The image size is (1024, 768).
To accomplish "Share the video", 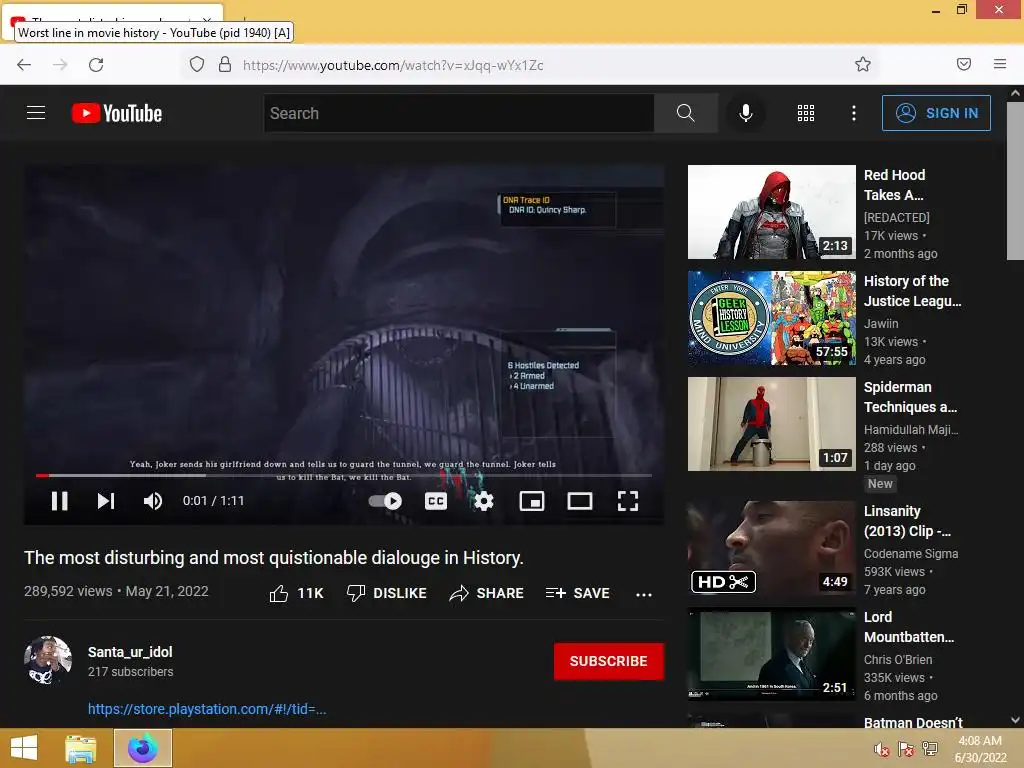I will tap(487, 593).
